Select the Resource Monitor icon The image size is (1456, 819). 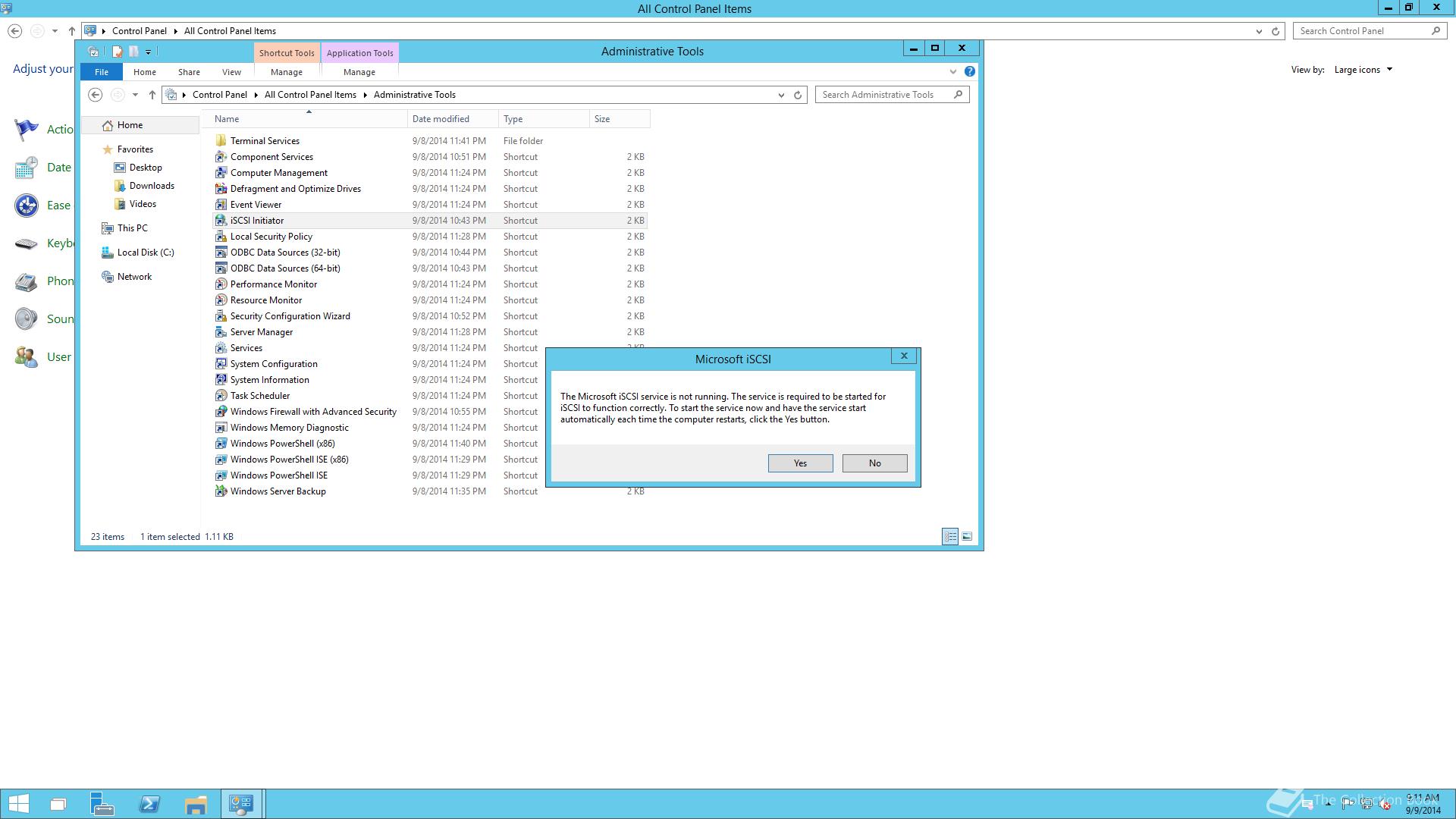coord(221,300)
